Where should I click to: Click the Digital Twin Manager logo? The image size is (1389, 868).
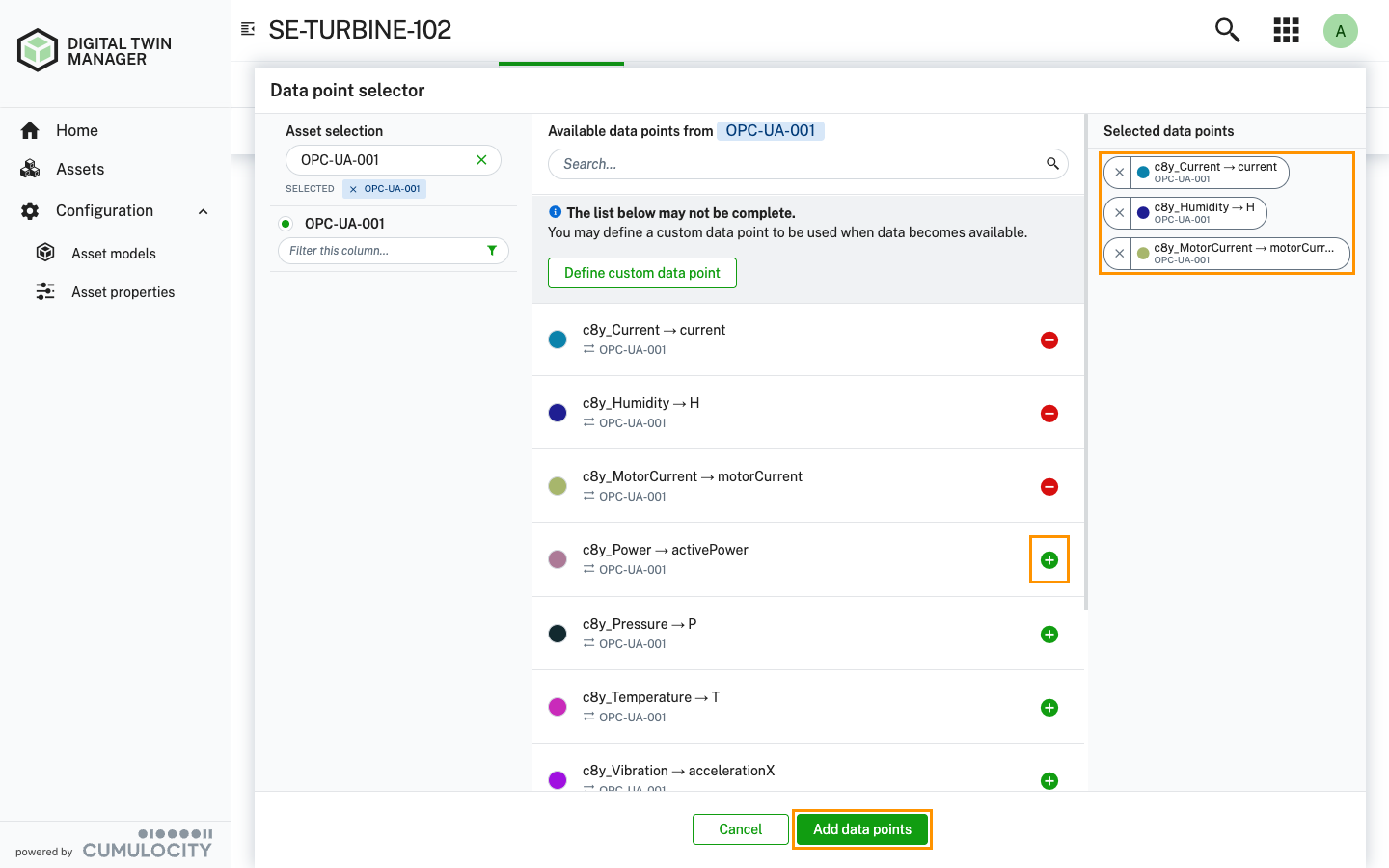click(x=38, y=49)
